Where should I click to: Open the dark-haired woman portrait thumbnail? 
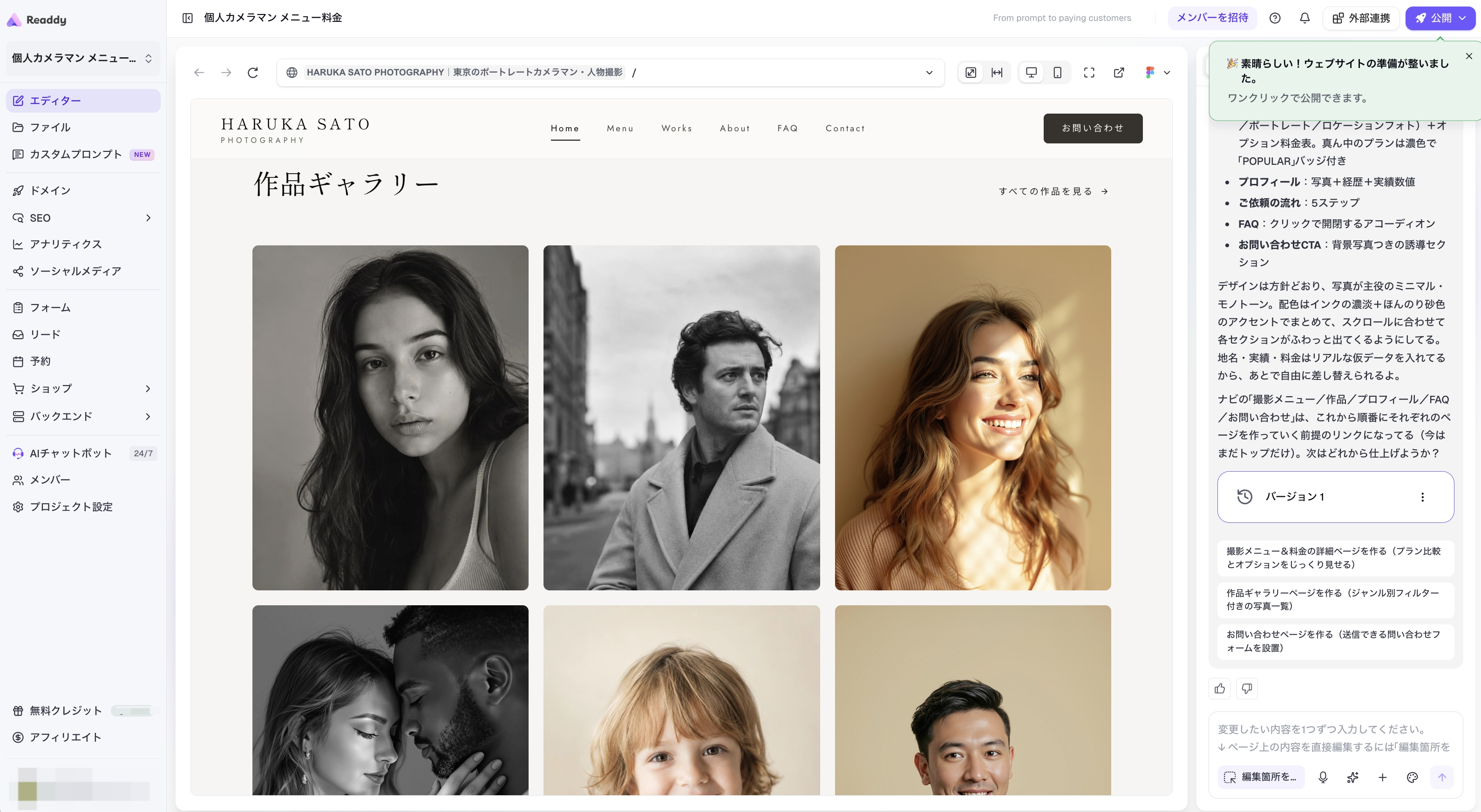point(390,418)
